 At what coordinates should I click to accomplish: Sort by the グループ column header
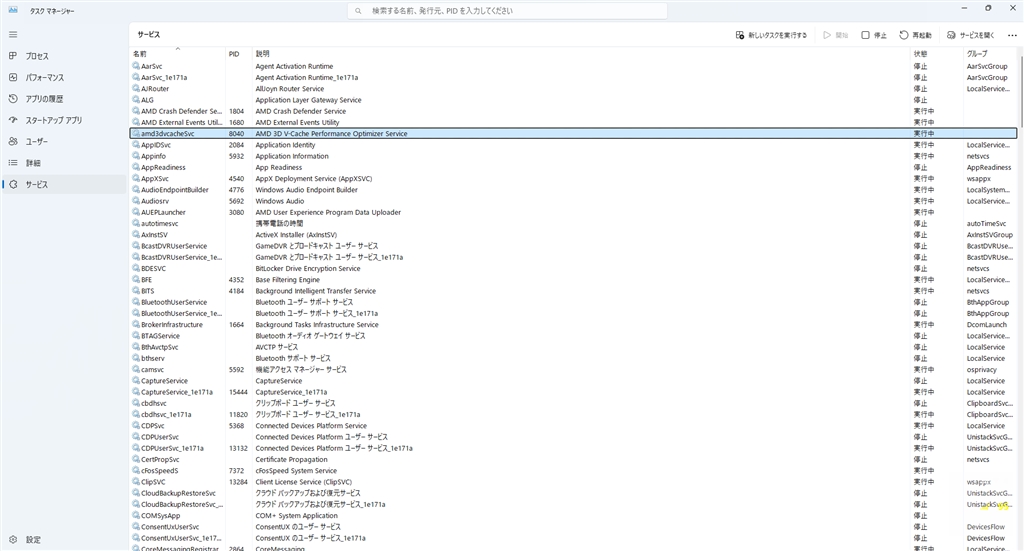click(989, 54)
